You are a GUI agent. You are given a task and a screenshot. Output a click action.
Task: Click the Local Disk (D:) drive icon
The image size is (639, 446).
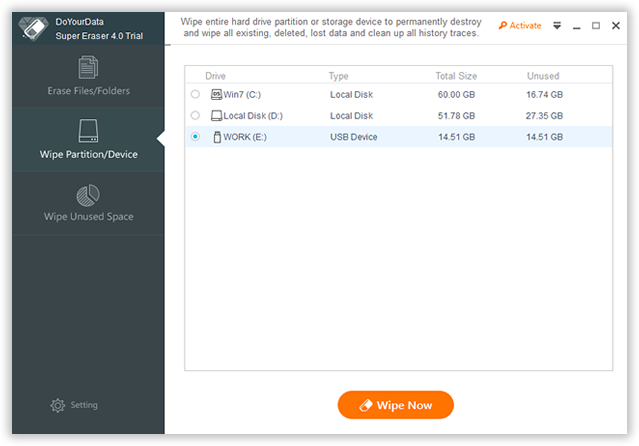216,116
